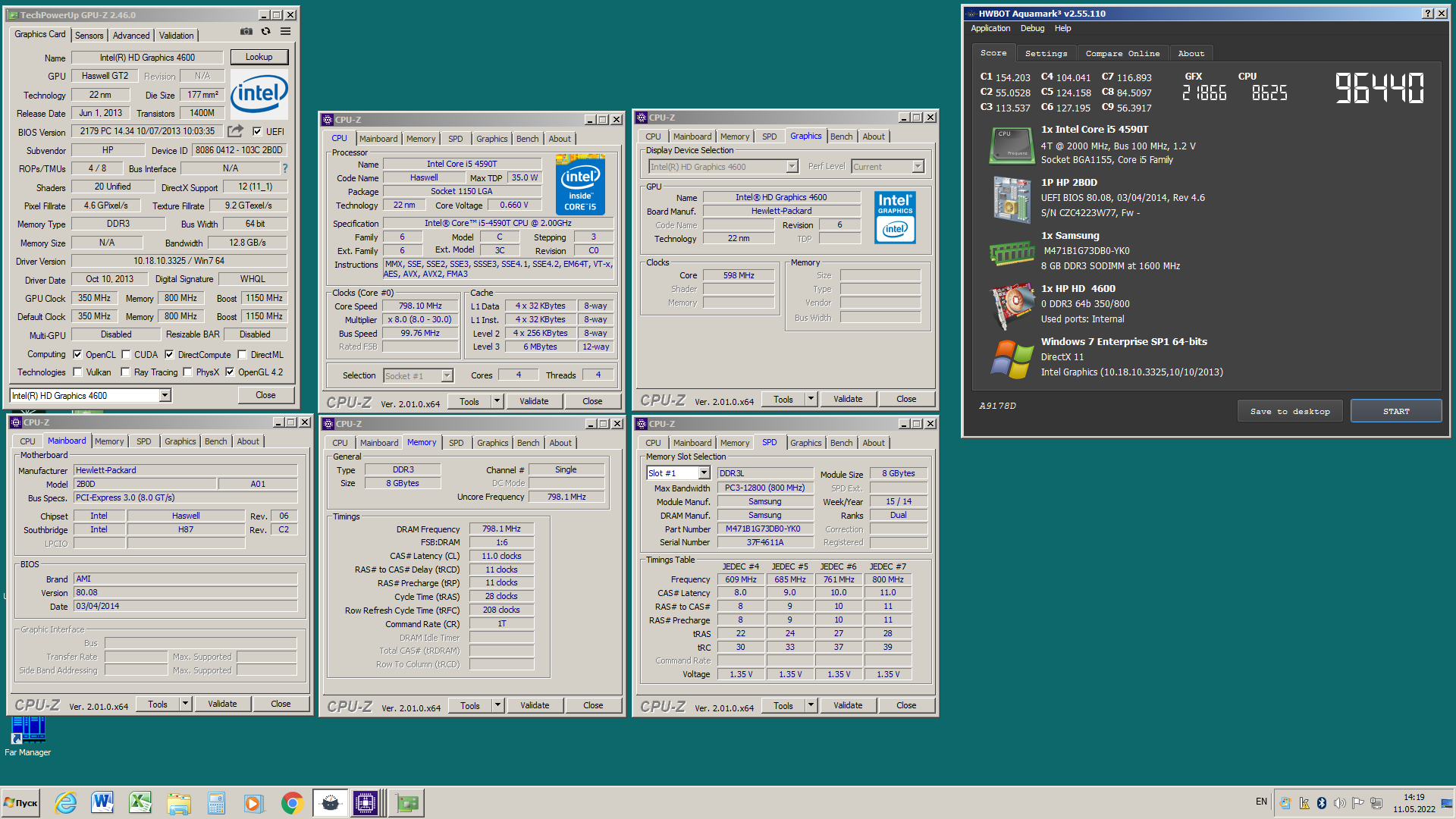Click the GPU-Z screenshot camera icon

tap(246, 32)
